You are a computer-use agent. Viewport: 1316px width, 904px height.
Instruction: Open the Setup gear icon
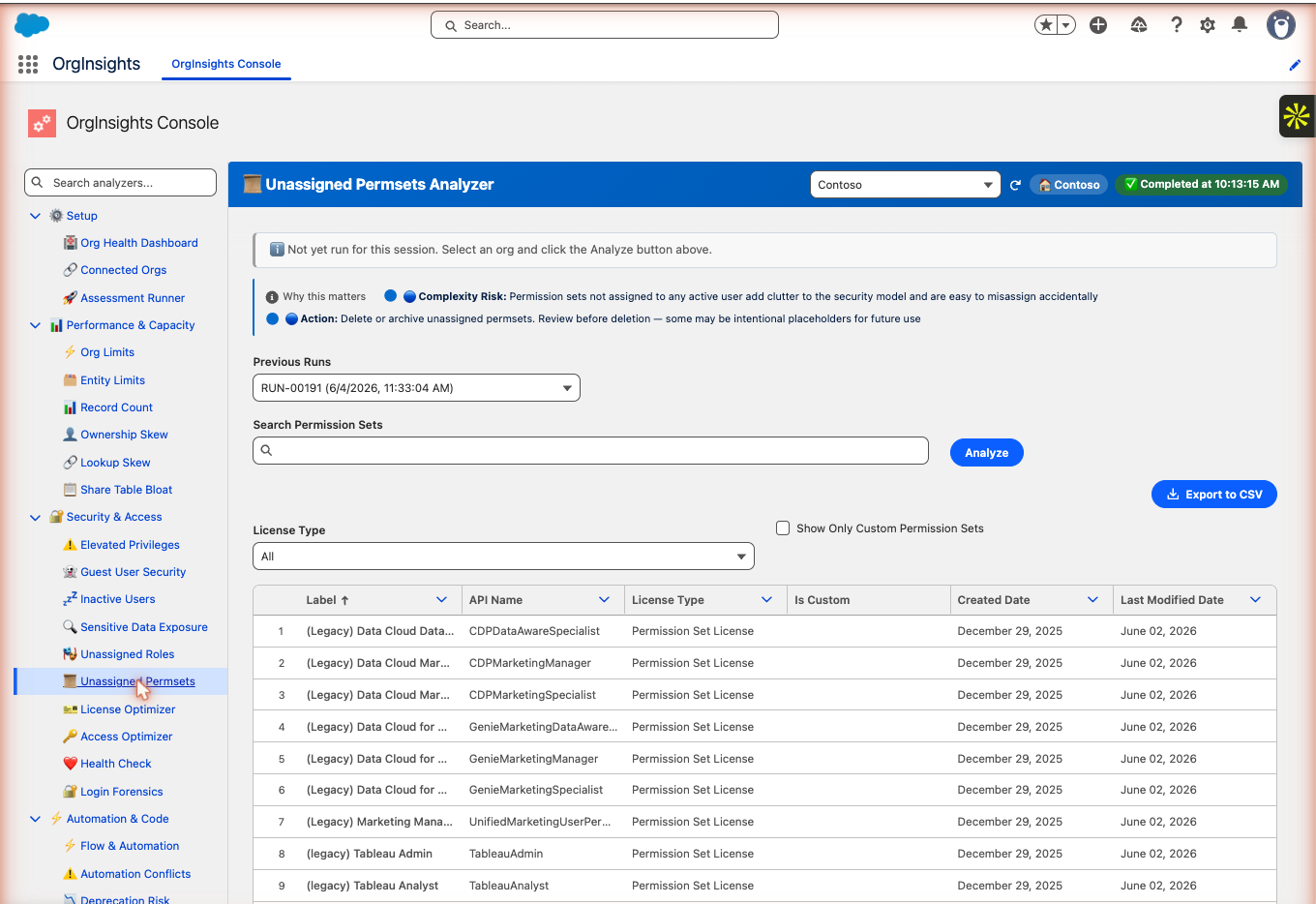(1208, 25)
